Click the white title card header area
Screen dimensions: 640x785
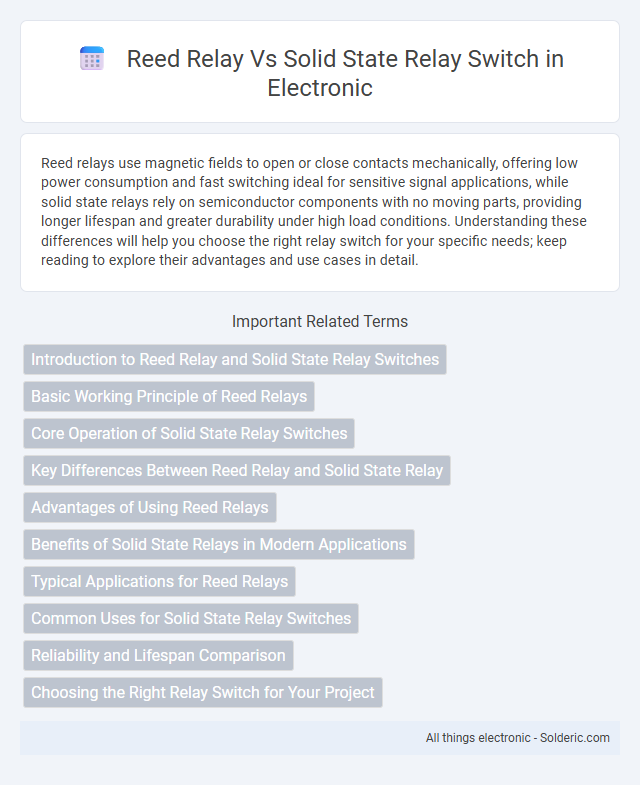(x=320, y=72)
